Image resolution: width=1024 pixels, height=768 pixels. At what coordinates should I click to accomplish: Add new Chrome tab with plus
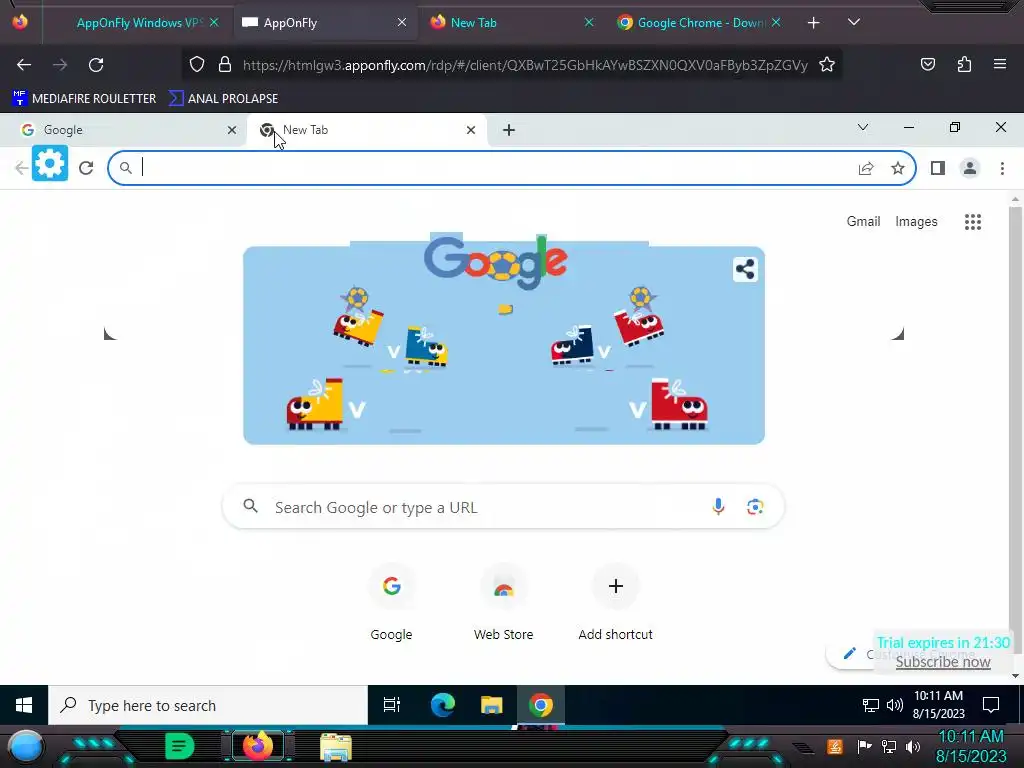(509, 130)
